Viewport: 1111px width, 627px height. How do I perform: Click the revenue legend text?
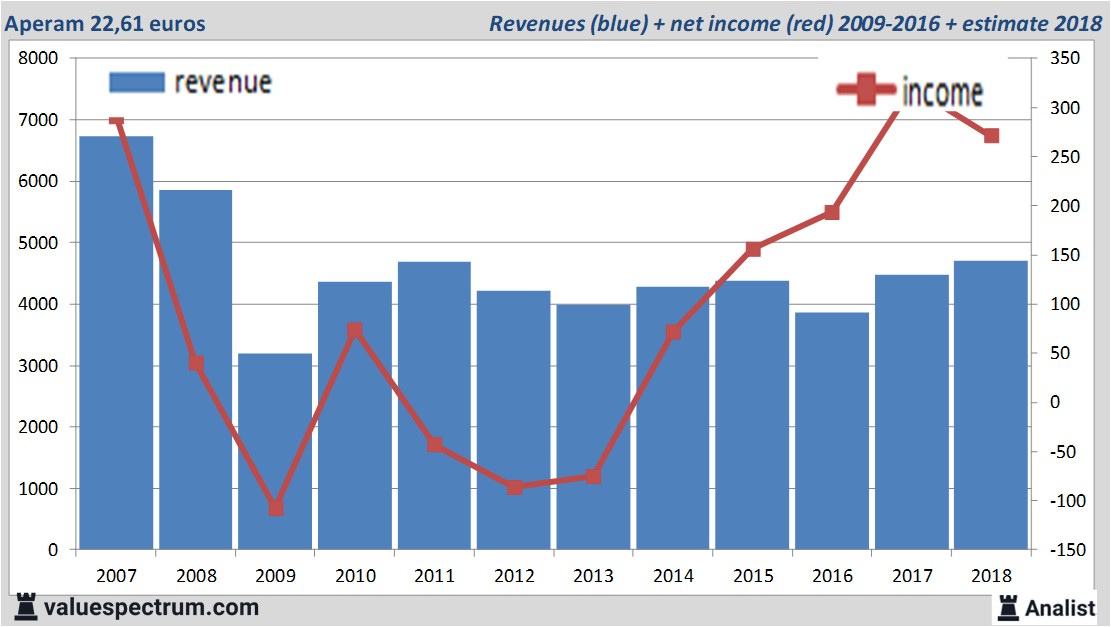pyautogui.click(x=223, y=83)
